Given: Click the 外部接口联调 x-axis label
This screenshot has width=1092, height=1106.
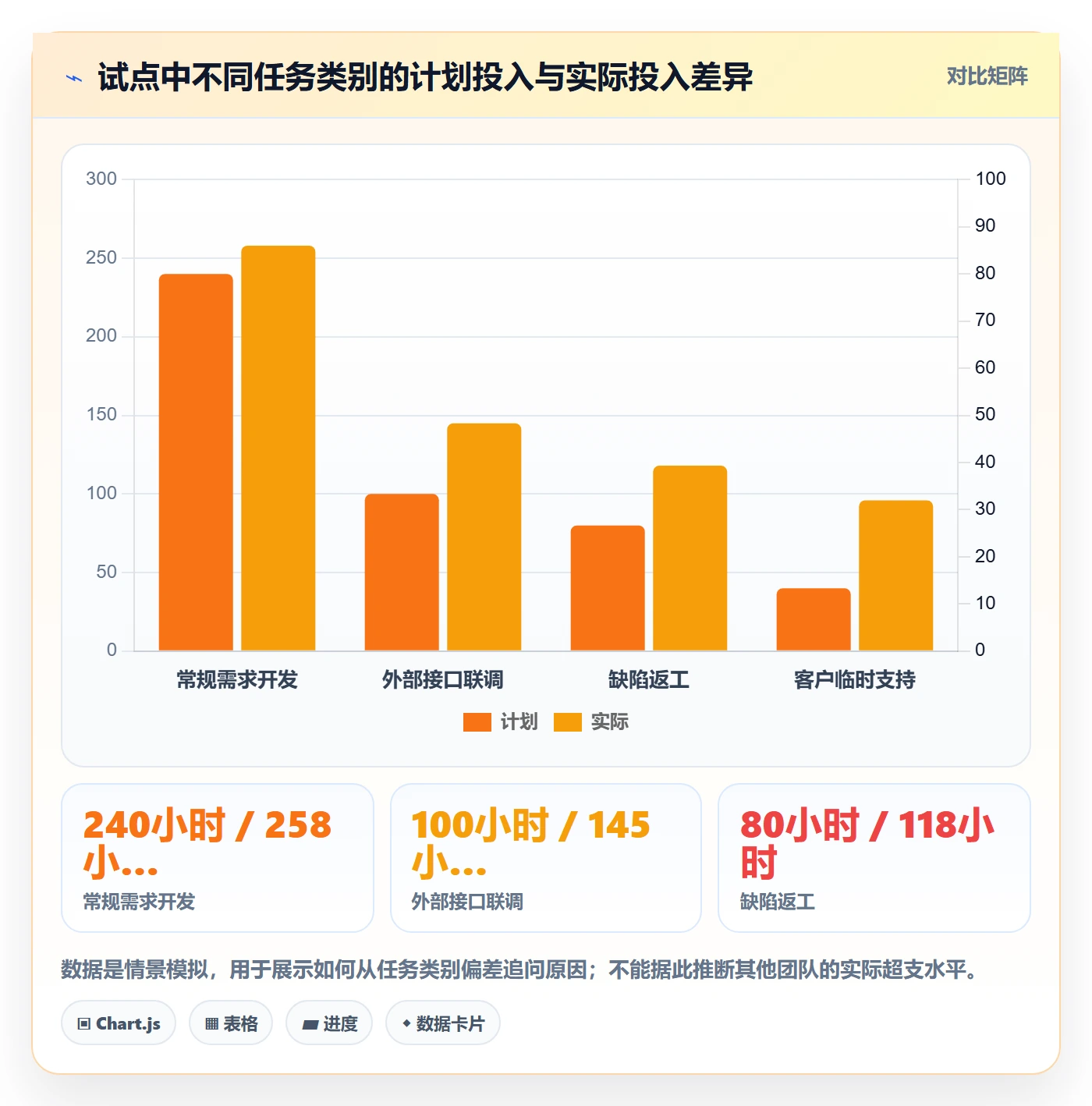Looking at the screenshot, I should [443, 680].
